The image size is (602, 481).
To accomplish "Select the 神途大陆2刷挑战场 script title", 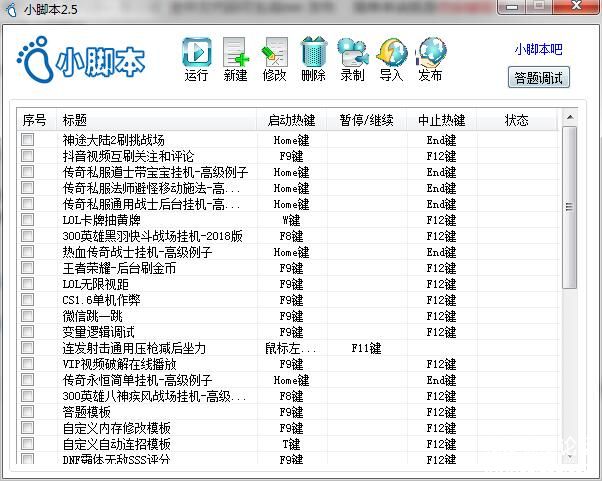I will pyautogui.click(x=114, y=140).
